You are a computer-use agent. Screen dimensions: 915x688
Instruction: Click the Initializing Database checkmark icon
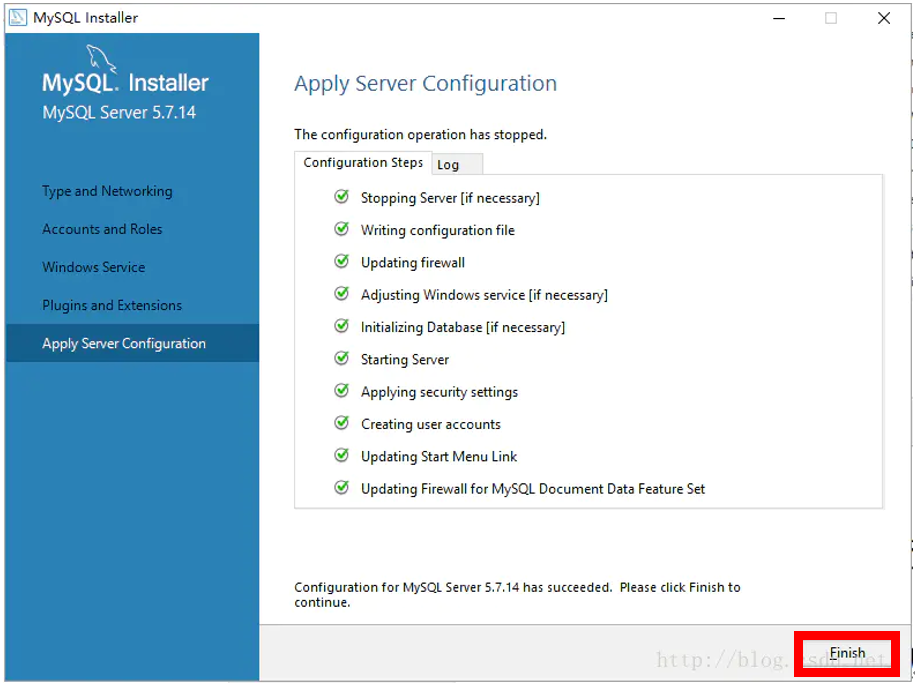pyautogui.click(x=341, y=327)
